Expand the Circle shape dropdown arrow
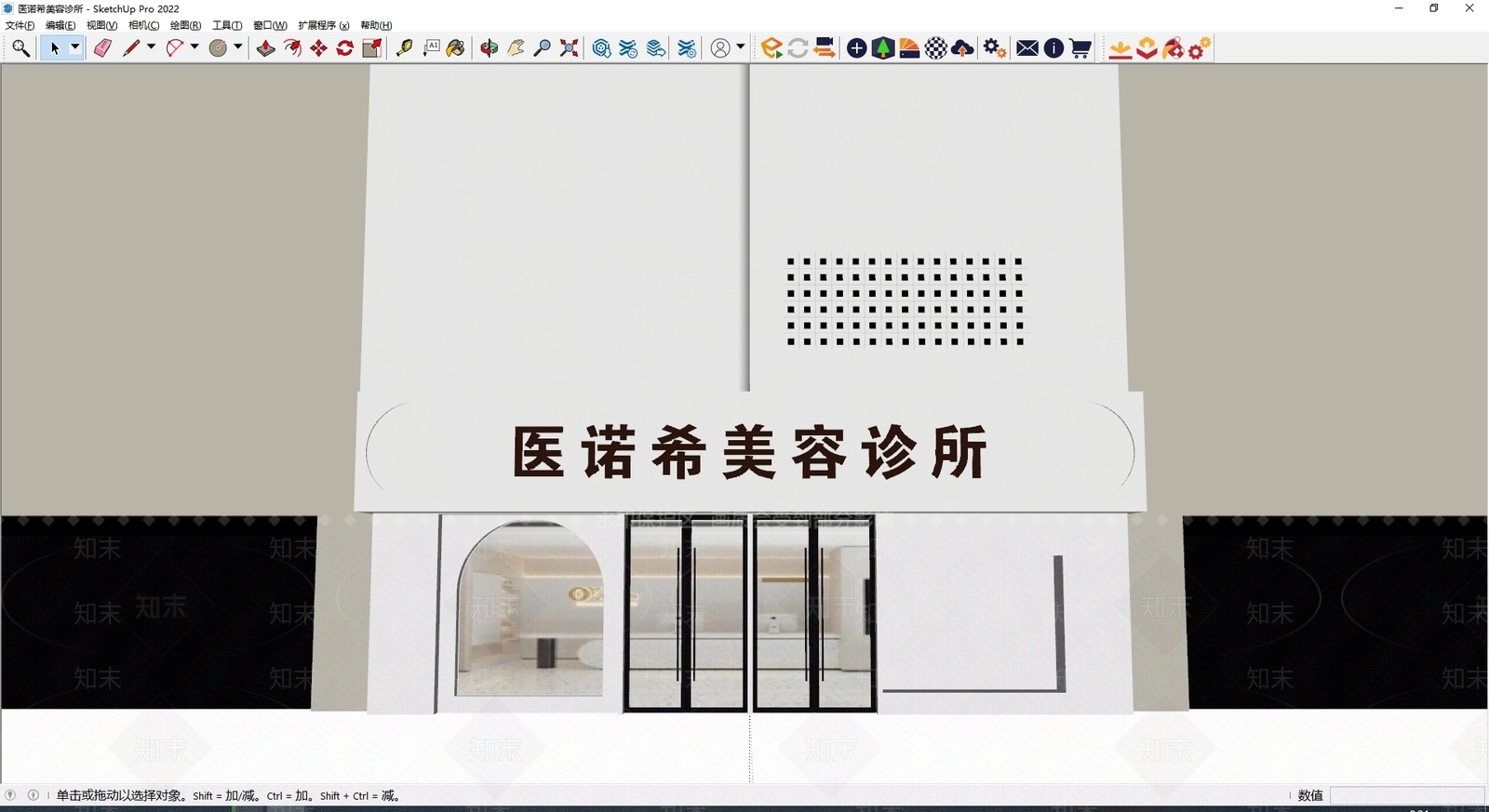1489x812 pixels. point(238,47)
